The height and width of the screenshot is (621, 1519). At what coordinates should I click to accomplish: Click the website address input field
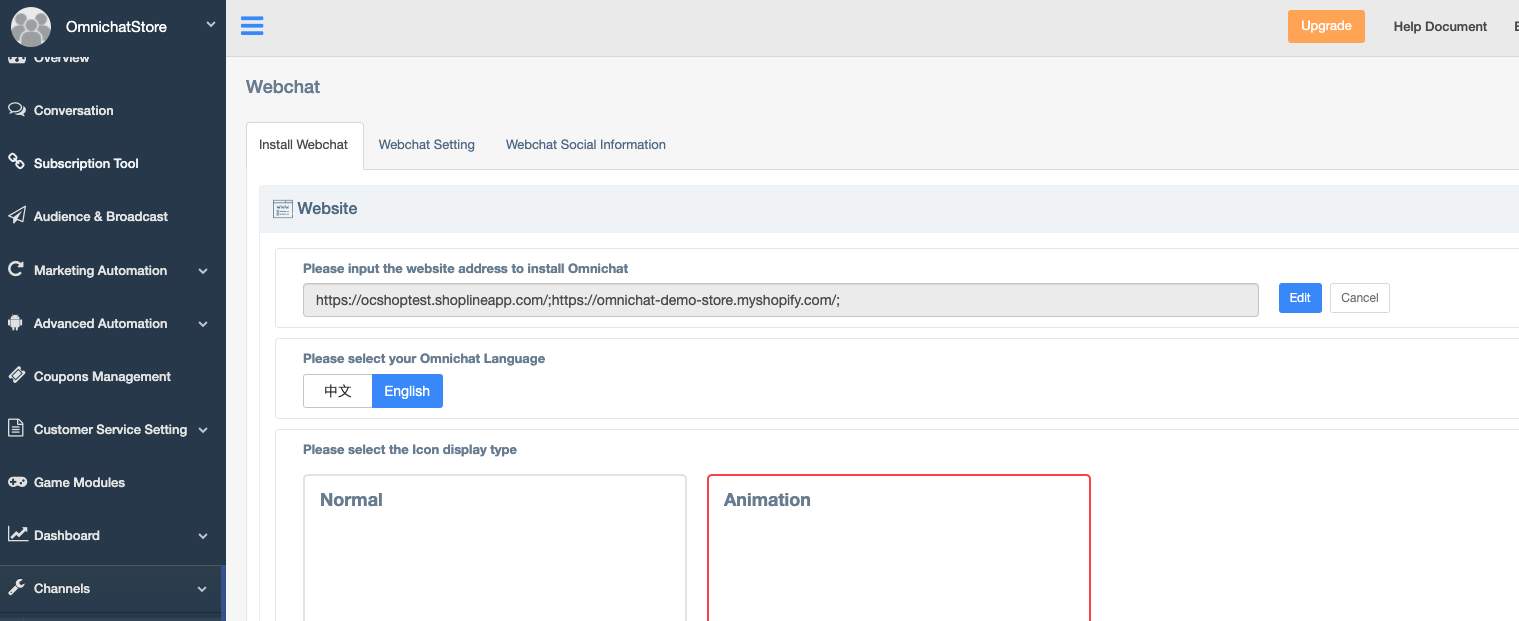[x=781, y=300]
